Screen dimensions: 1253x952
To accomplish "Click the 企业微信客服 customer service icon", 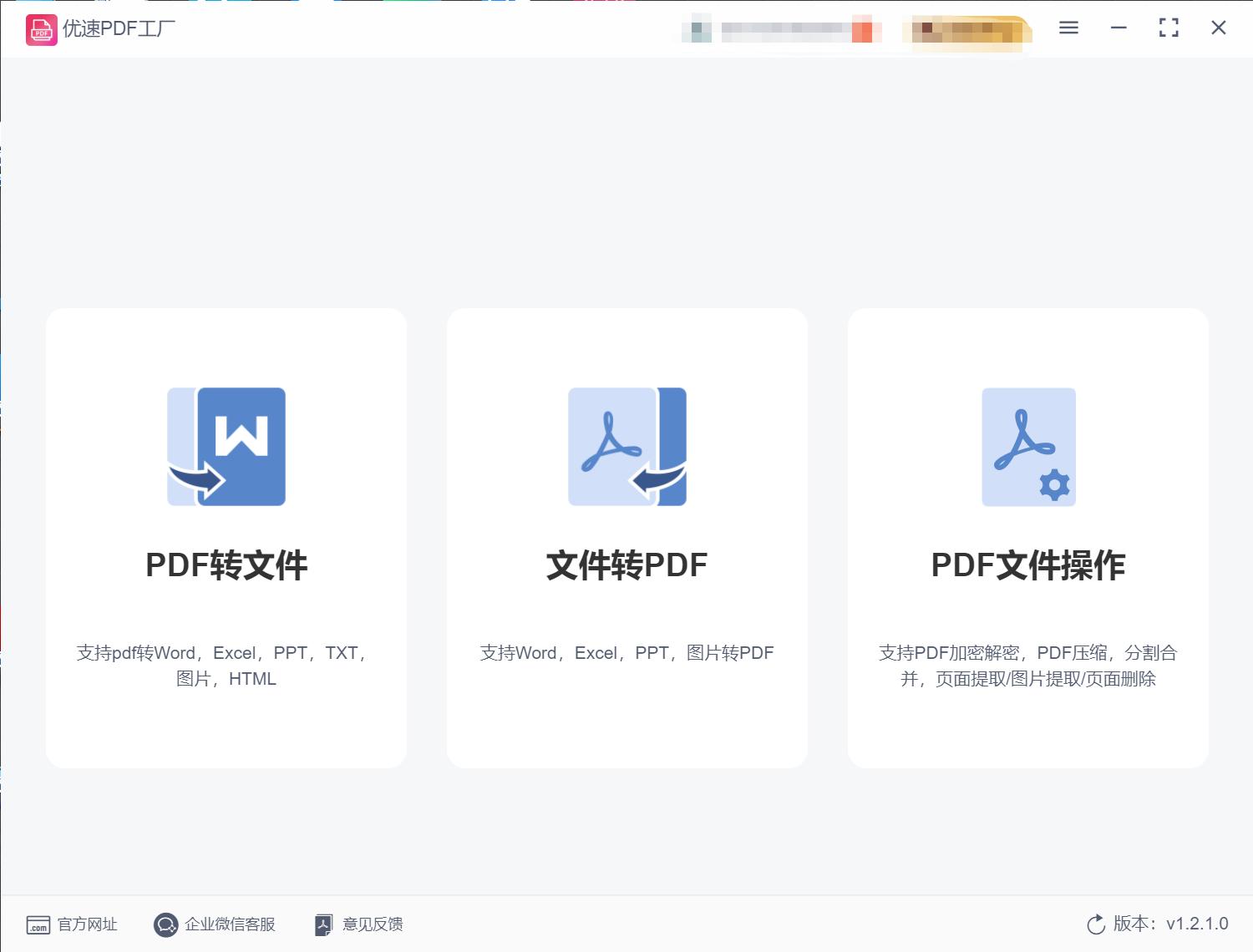I will (x=166, y=924).
